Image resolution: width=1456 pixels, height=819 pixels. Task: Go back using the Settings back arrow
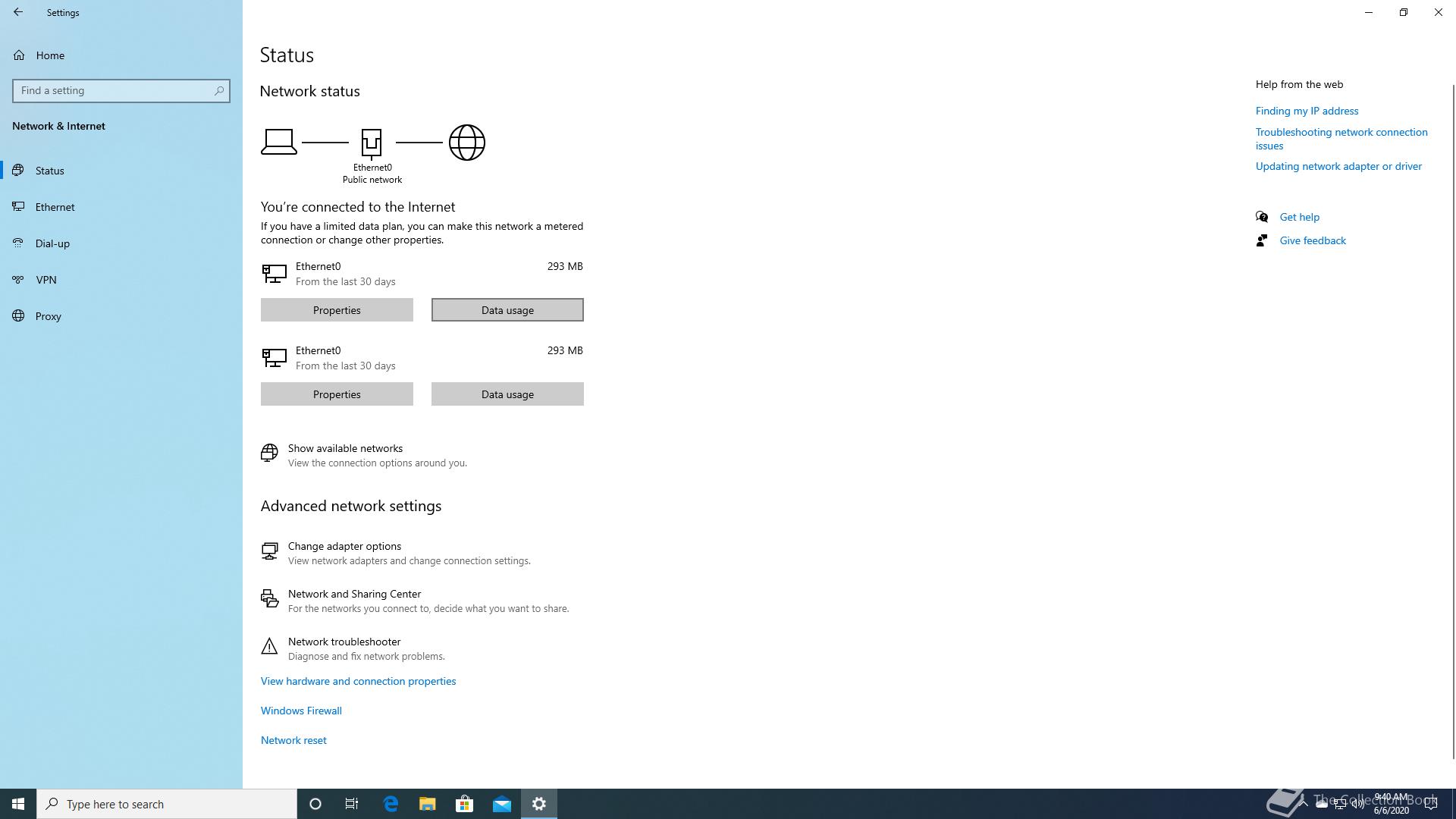click(x=18, y=12)
